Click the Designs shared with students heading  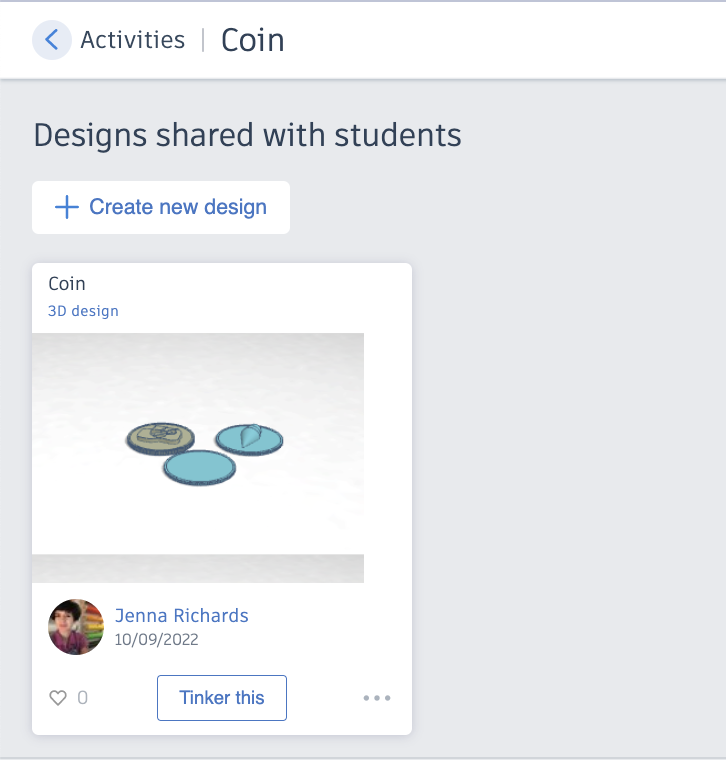(x=248, y=135)
